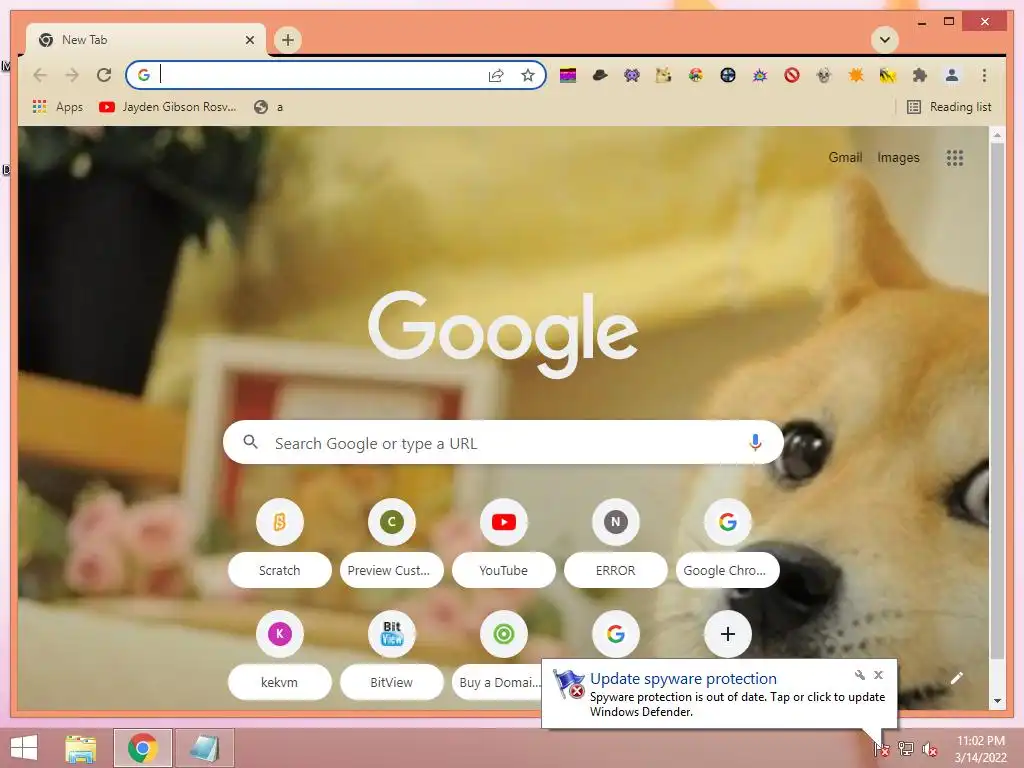Click the Chrome taskbar icon

pos(143,748)
